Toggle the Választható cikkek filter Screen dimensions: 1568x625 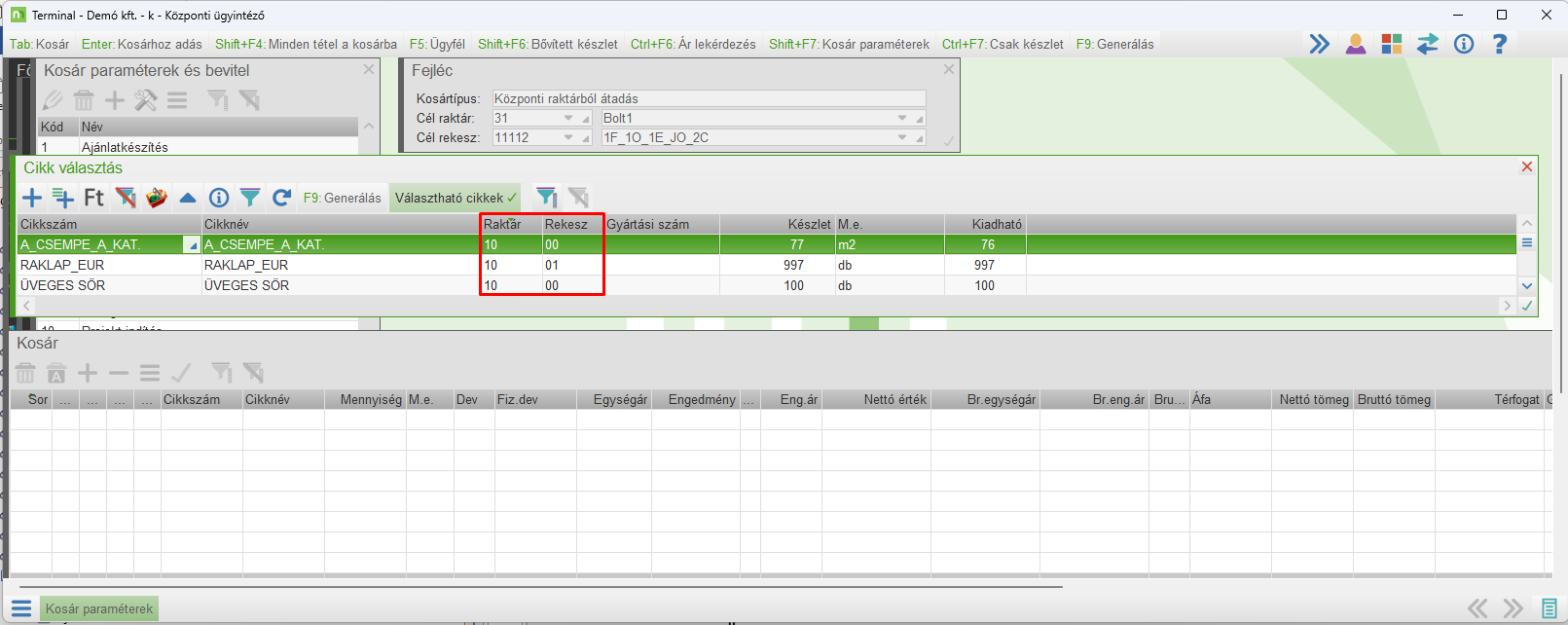455,198
